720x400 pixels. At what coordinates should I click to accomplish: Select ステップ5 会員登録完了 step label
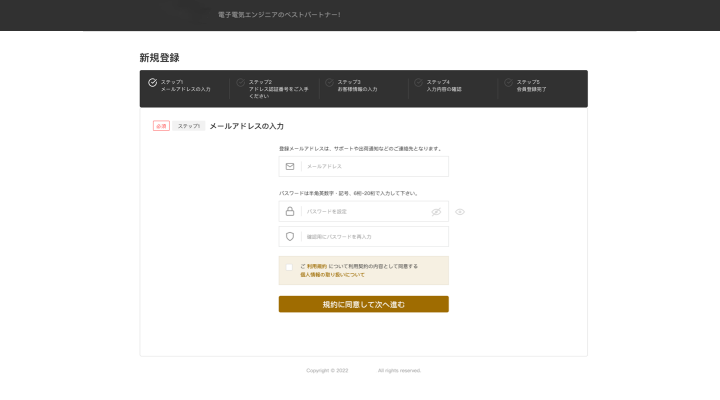[x=531, y=86]
